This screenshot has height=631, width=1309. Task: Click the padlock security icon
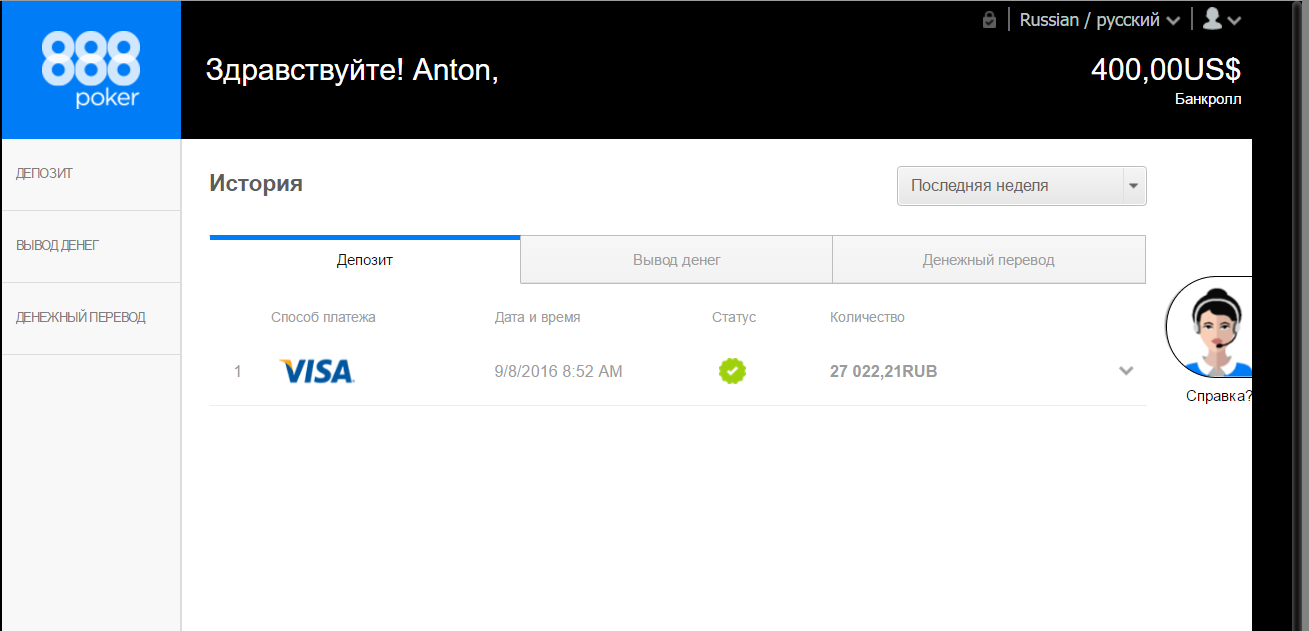pyautogui.click(x=989, y=20)
